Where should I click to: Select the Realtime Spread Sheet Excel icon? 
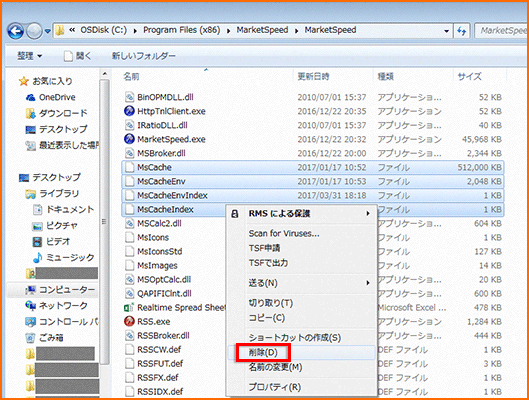click(x=129, y=308)
